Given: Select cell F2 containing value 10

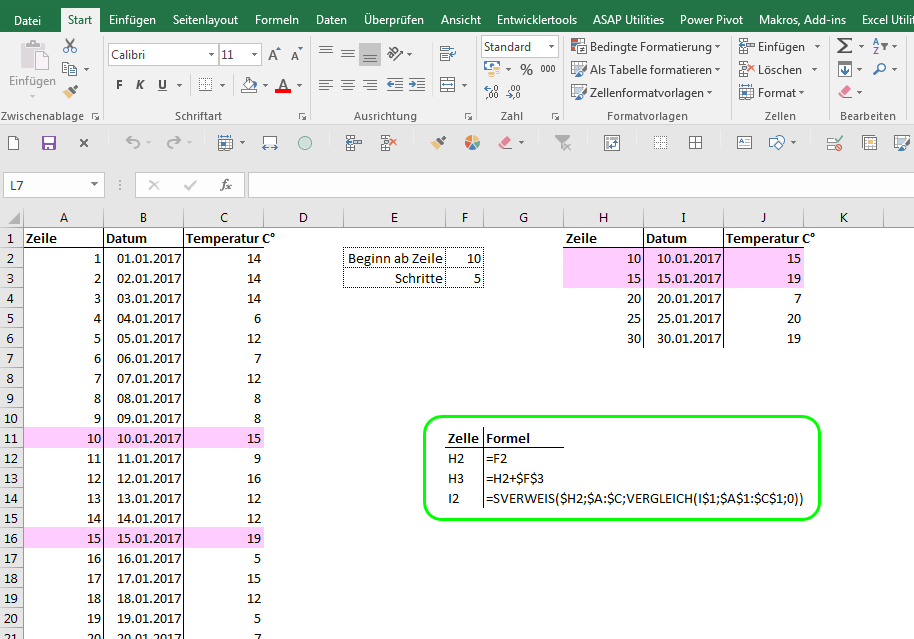Looking at the screenshot, I should [465, 258].
